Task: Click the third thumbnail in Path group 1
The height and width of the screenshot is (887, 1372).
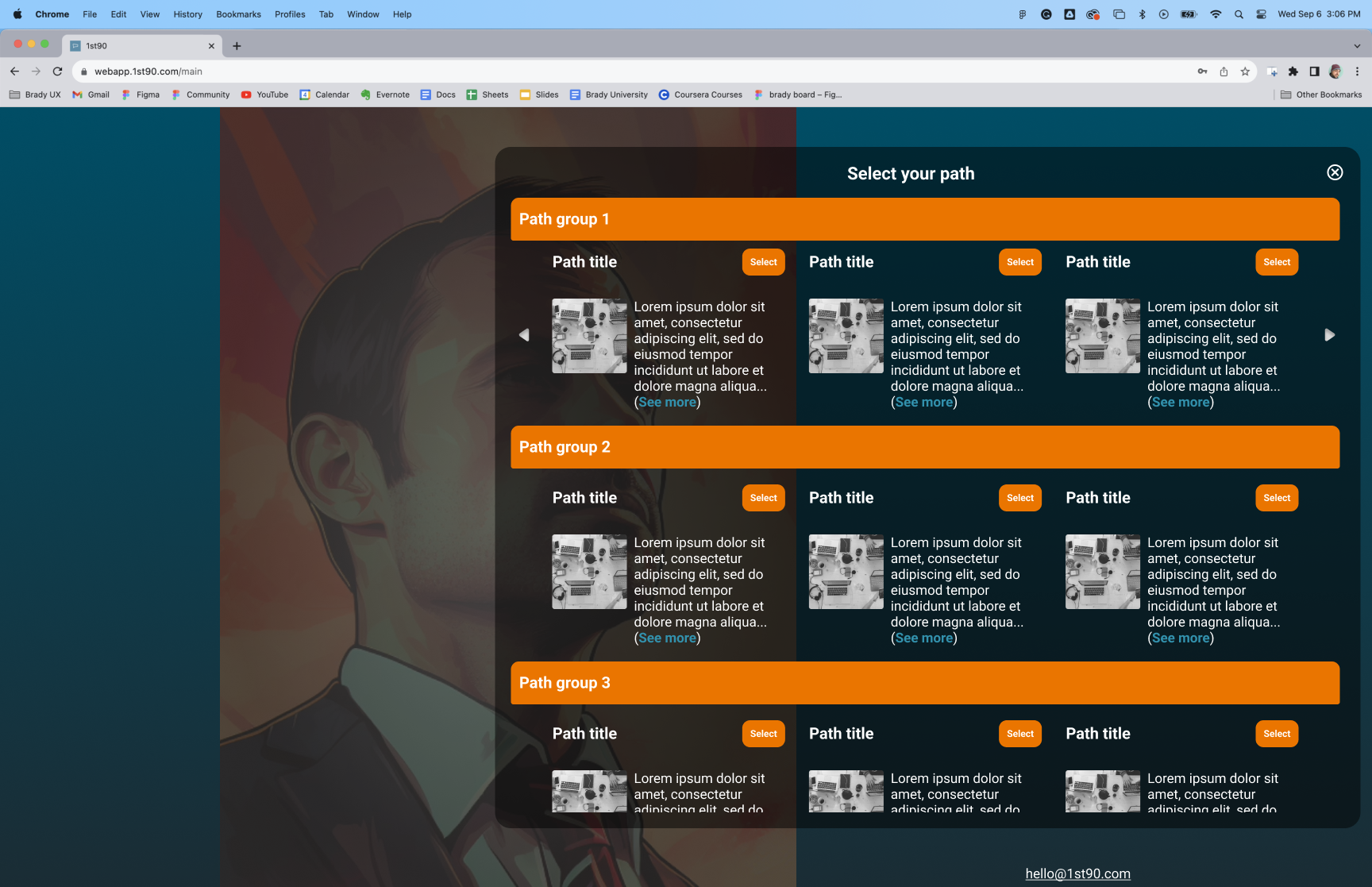Action: 1102,336
